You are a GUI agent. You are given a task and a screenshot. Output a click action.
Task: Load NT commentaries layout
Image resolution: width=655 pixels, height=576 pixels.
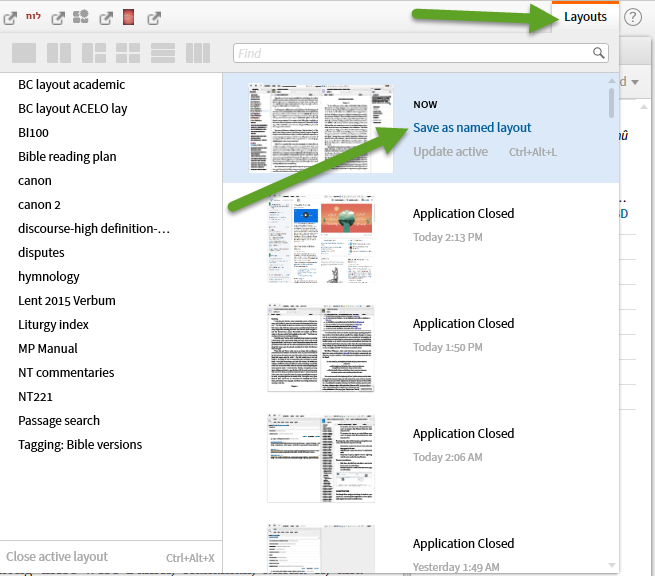click(x=66, y=373)
